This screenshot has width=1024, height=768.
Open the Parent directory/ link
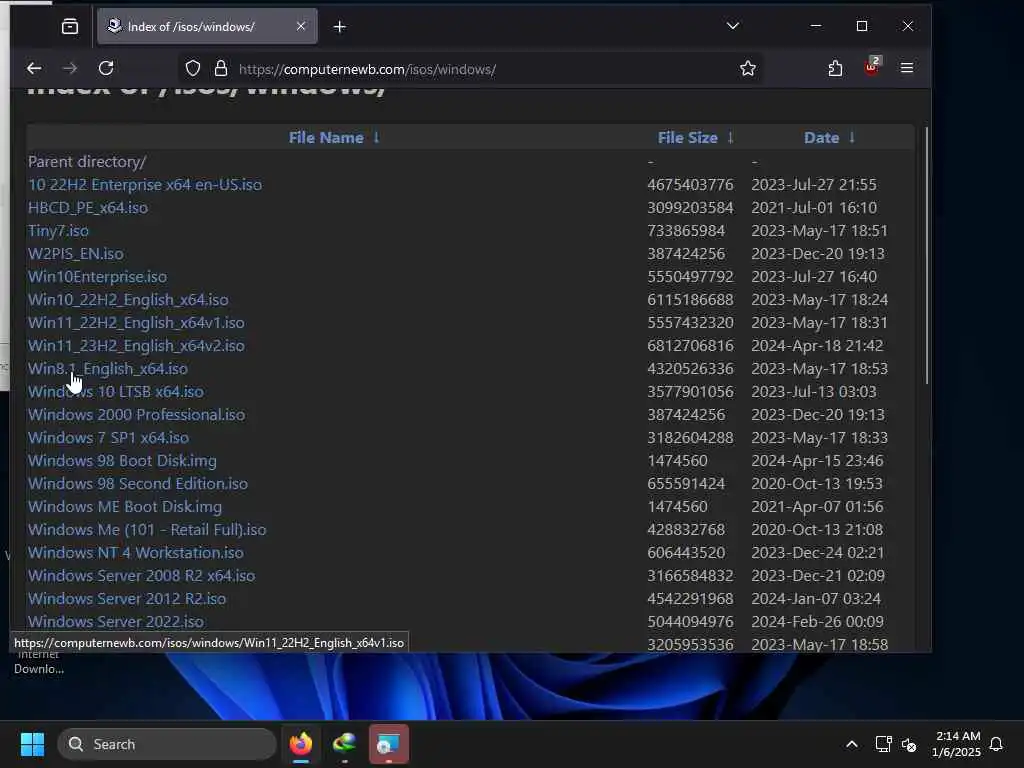point(87,161)
